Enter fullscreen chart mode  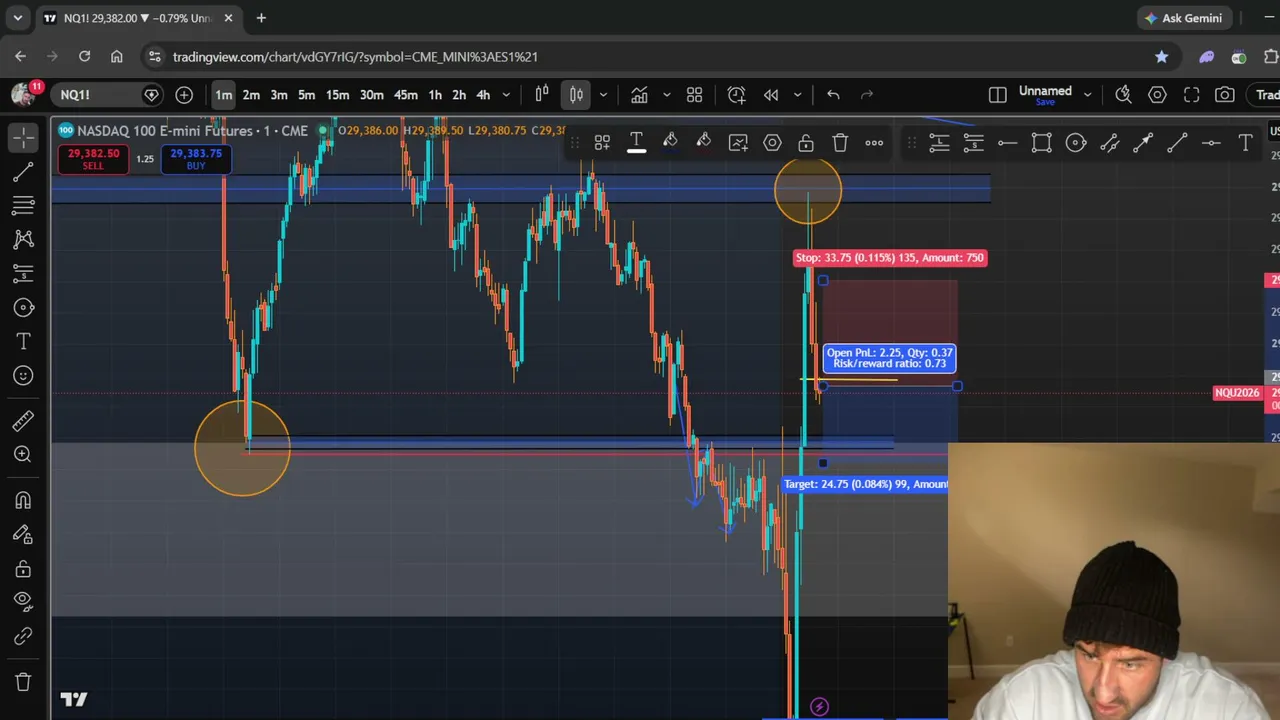[x=1191, y=95]
